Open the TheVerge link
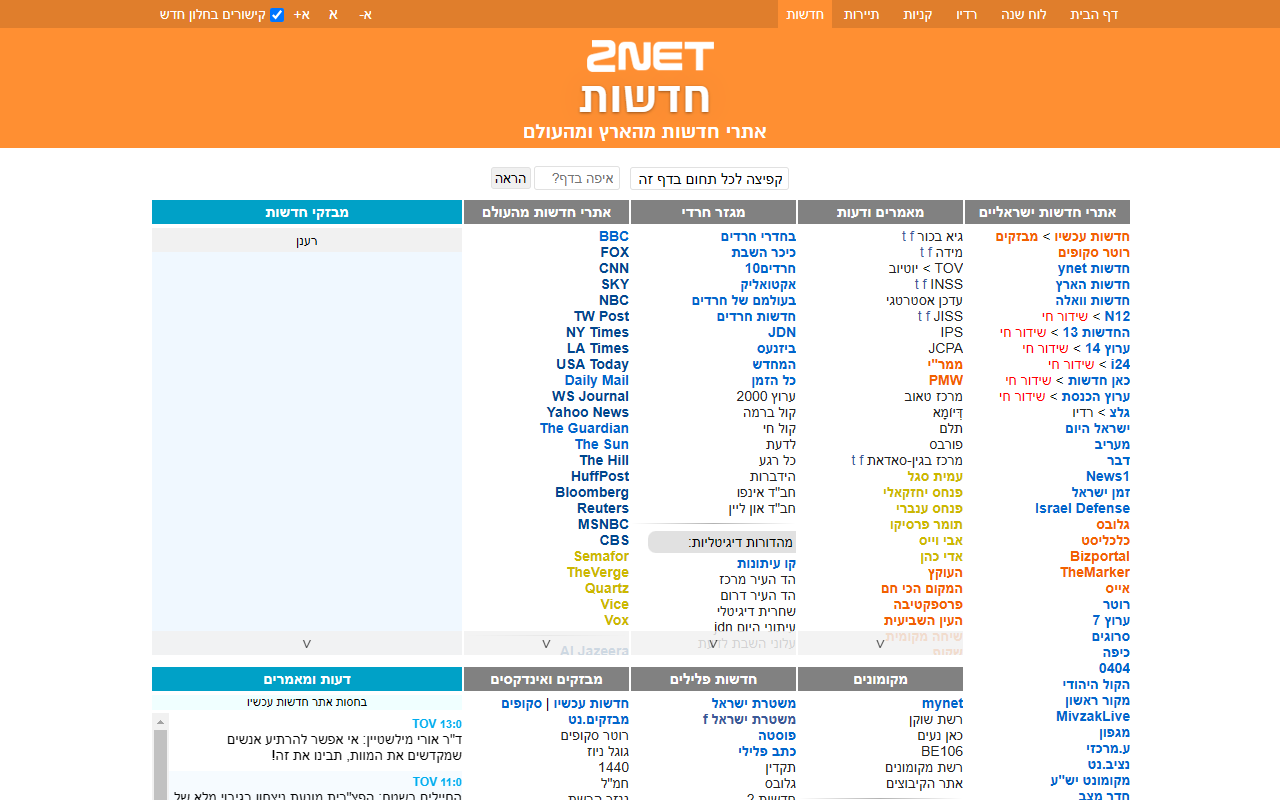 [x=597, y=573]
